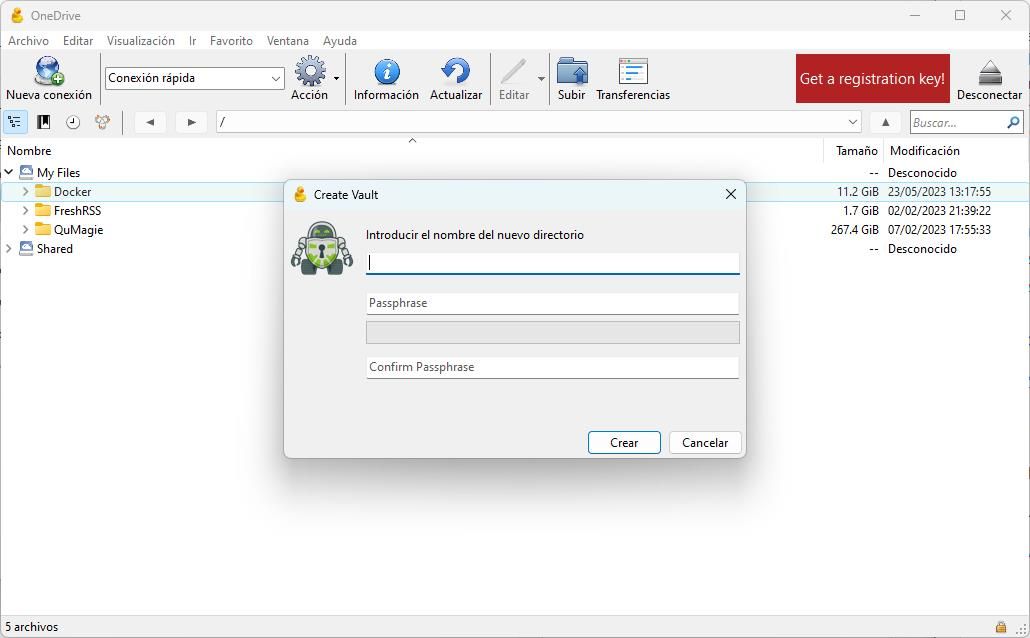1030x638 pixels.
Task: Open the Editar menu
Action: 78,41
